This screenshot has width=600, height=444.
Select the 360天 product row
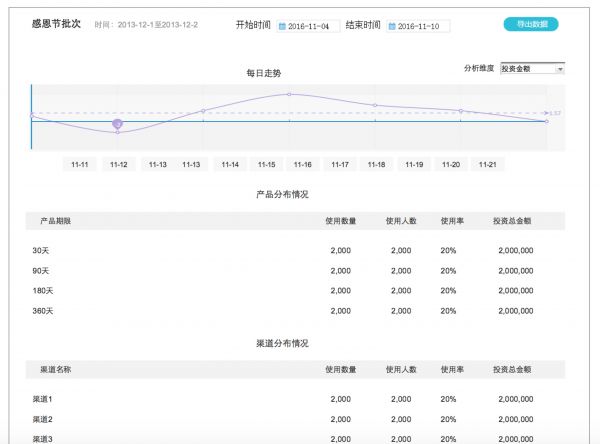pos(43,311)
